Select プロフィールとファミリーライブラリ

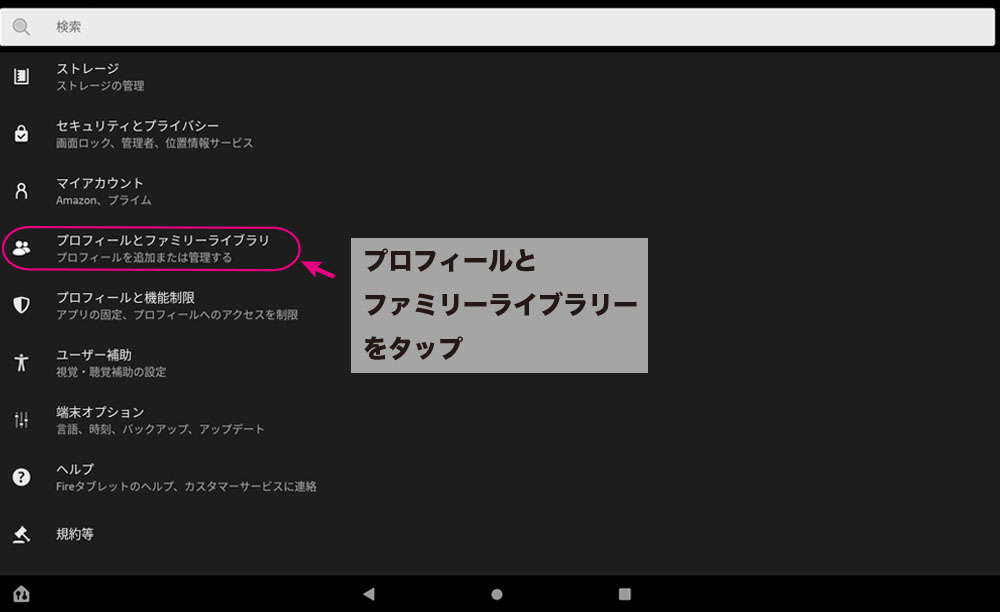pos(163,248)
